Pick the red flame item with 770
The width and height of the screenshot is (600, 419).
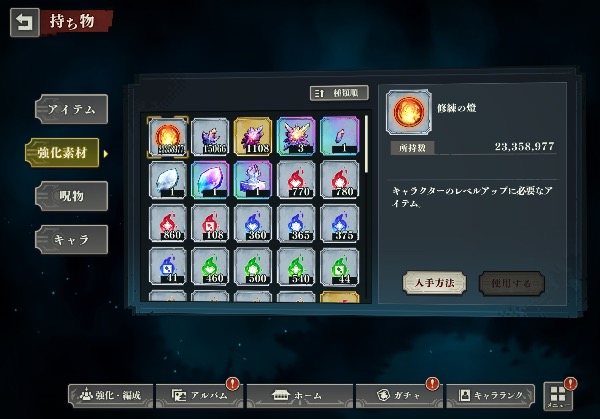[296, 180]
